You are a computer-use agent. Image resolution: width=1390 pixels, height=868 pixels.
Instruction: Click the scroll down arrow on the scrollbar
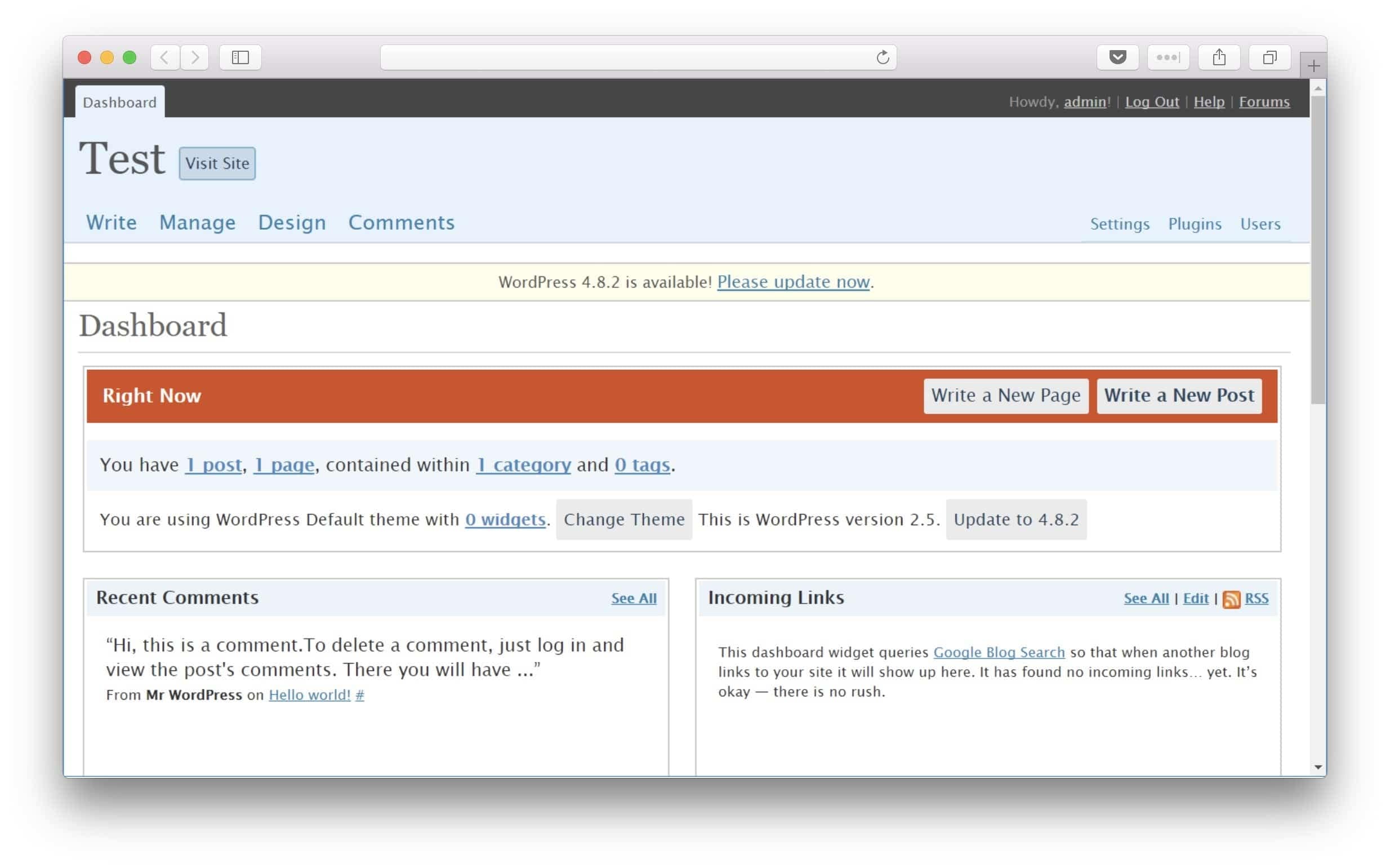click(1318, 767)
